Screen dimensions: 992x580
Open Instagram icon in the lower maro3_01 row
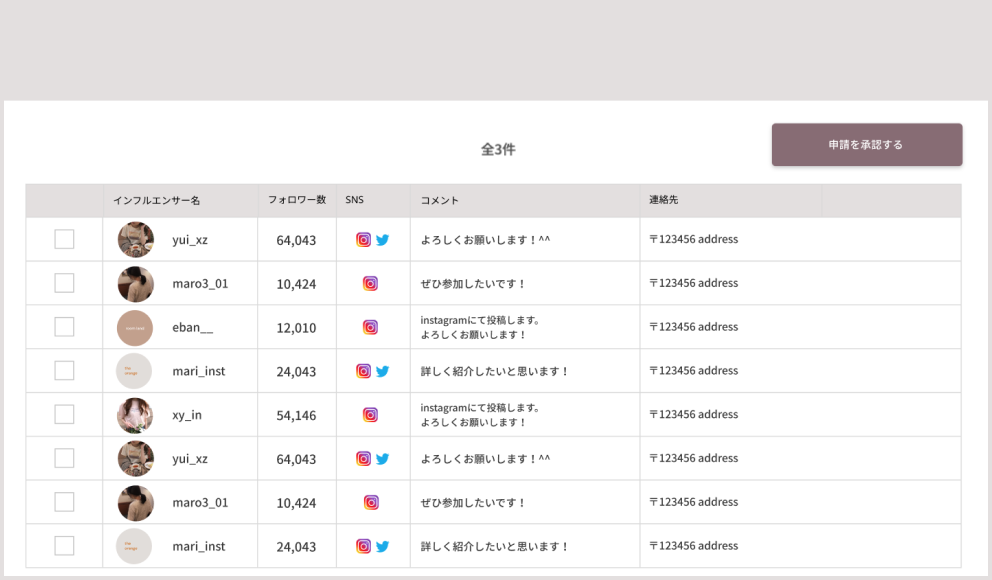[370, 503]
